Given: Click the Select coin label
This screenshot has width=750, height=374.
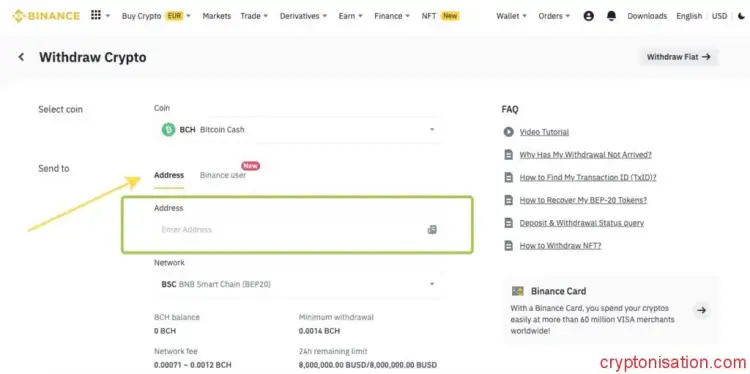Looking at the screenshot, I should [x=60, y=109].
